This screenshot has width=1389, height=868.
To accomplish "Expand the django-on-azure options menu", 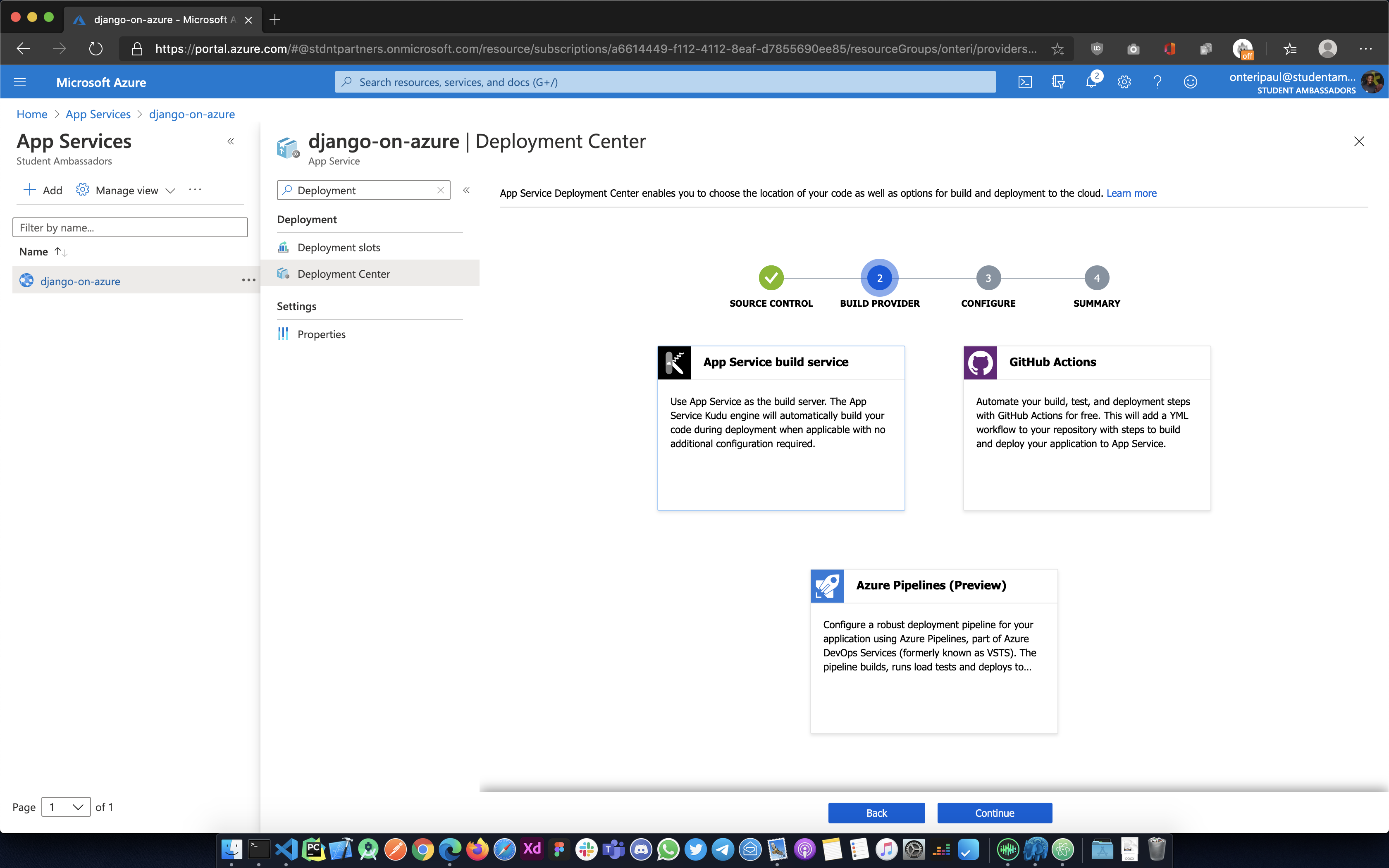I will click(x=249, y=280).
